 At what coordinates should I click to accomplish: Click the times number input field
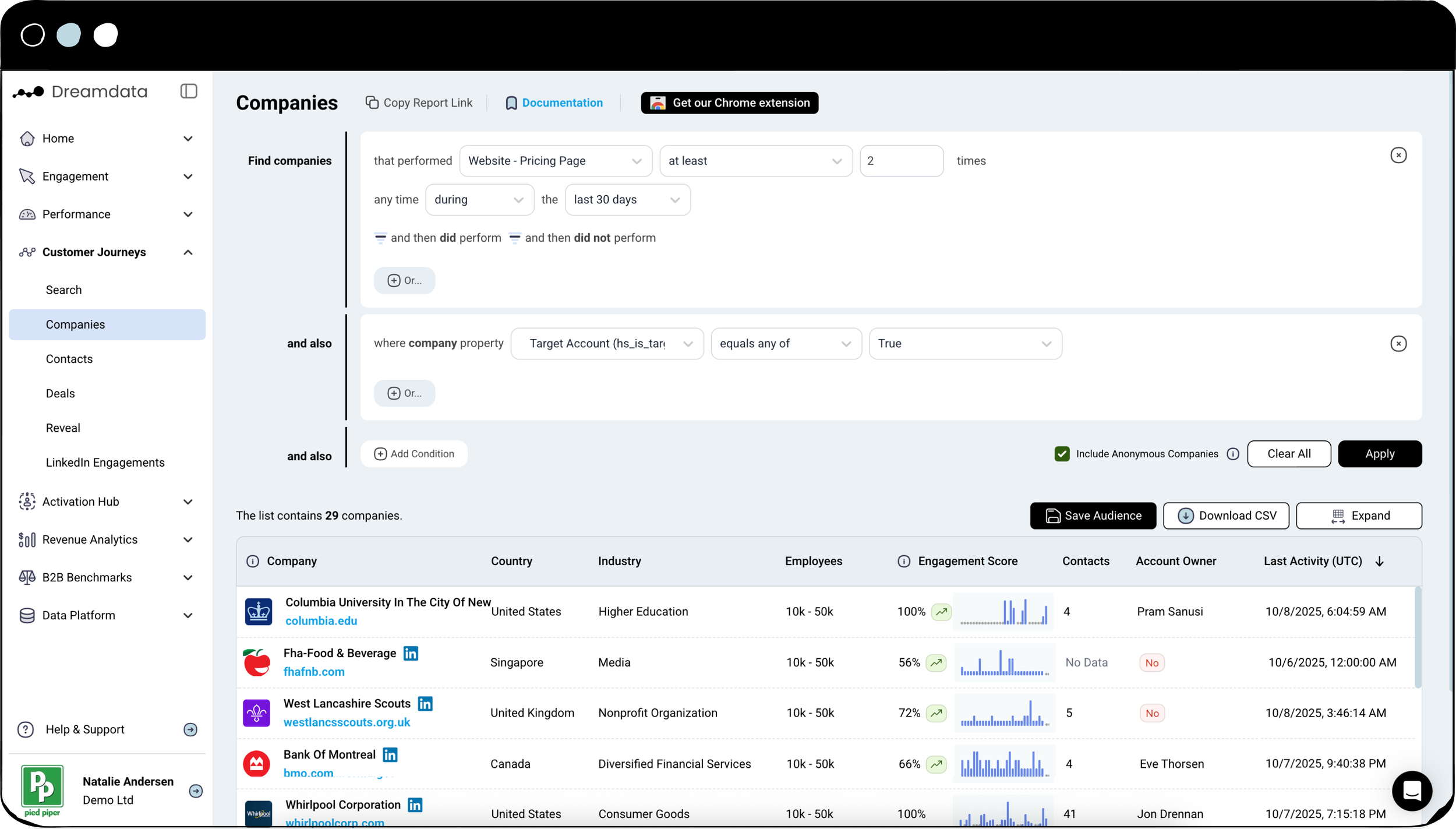click(x=901, y=161)
